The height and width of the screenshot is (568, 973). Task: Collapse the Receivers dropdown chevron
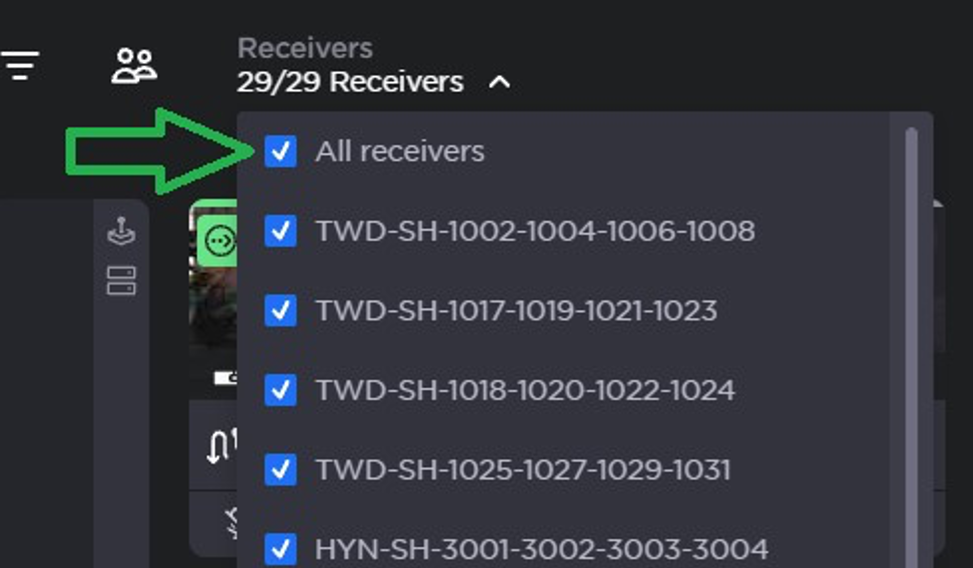tap(500, 82)
